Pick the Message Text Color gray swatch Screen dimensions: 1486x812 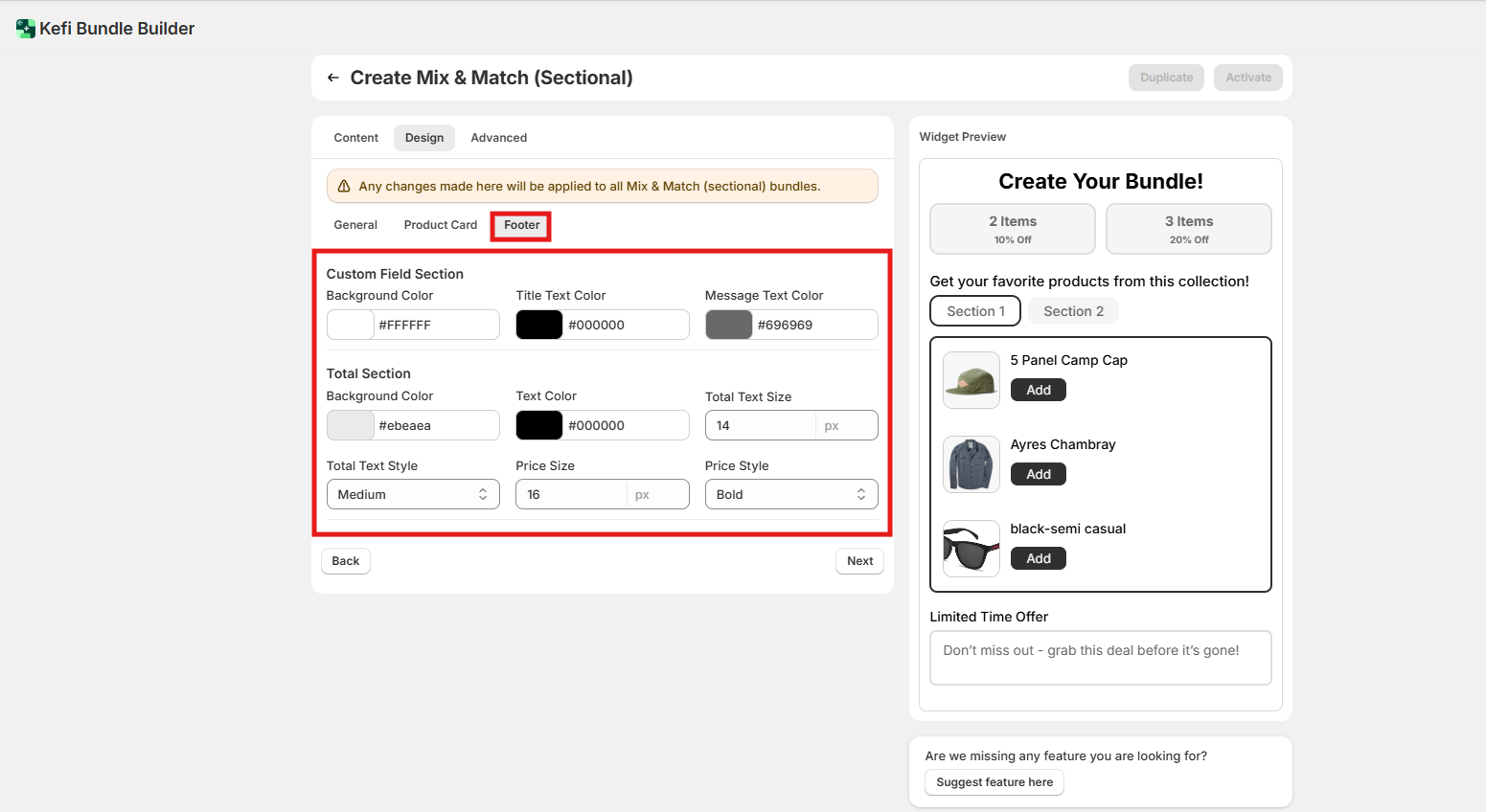[729, 325]
